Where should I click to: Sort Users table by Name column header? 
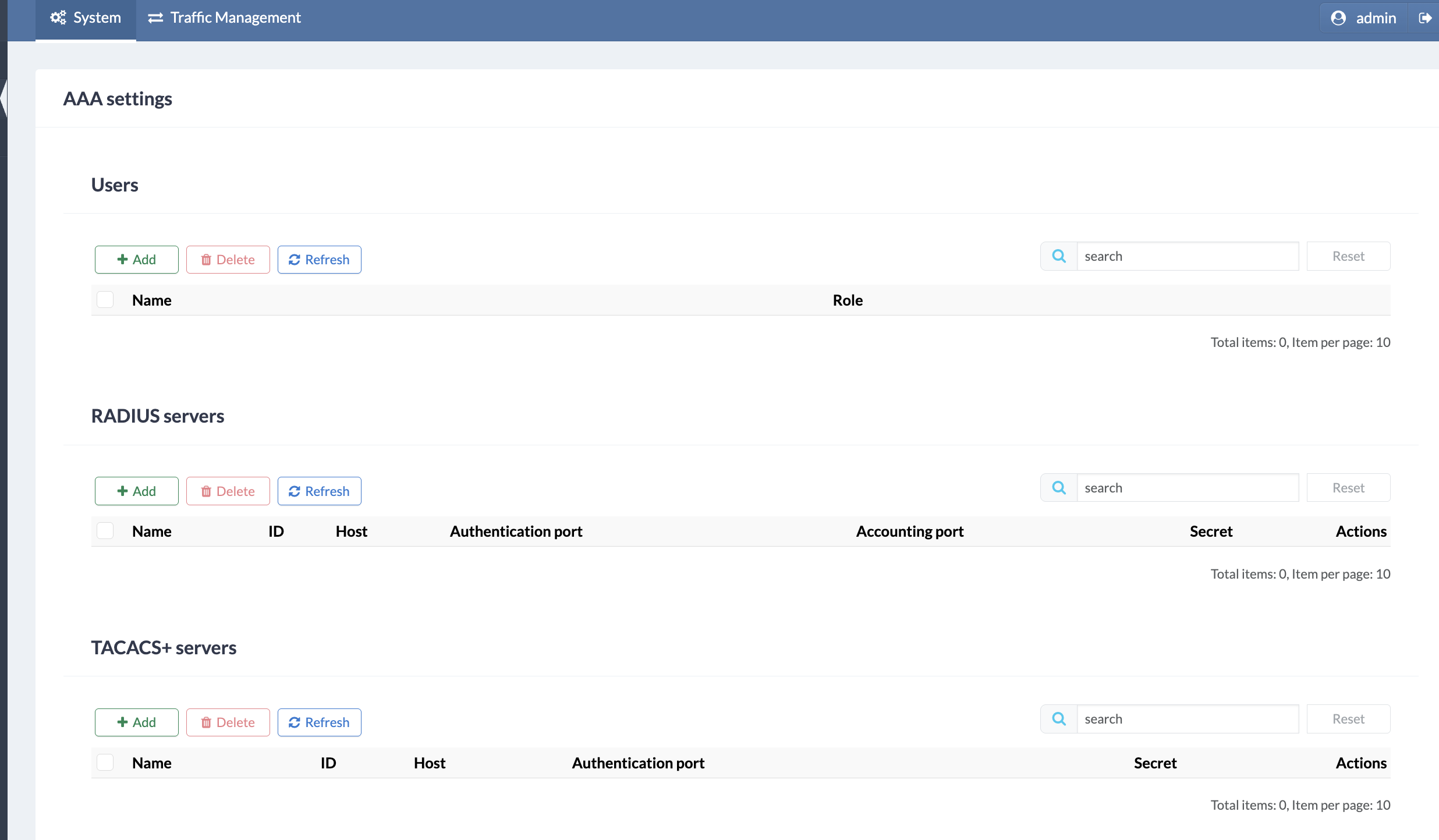tap(151, 300)
